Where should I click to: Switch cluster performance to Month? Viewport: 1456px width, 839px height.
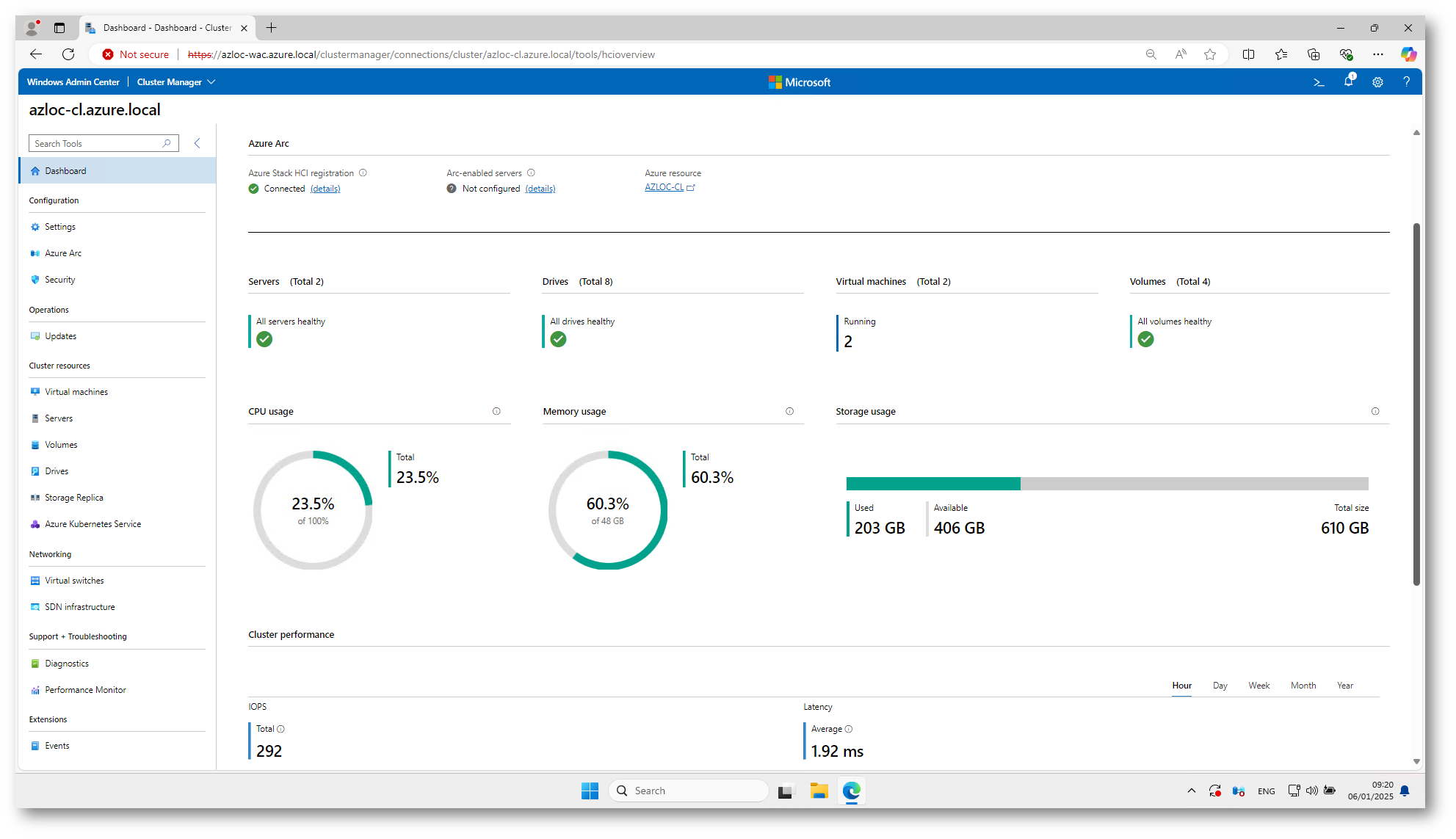click(1303, 686)
